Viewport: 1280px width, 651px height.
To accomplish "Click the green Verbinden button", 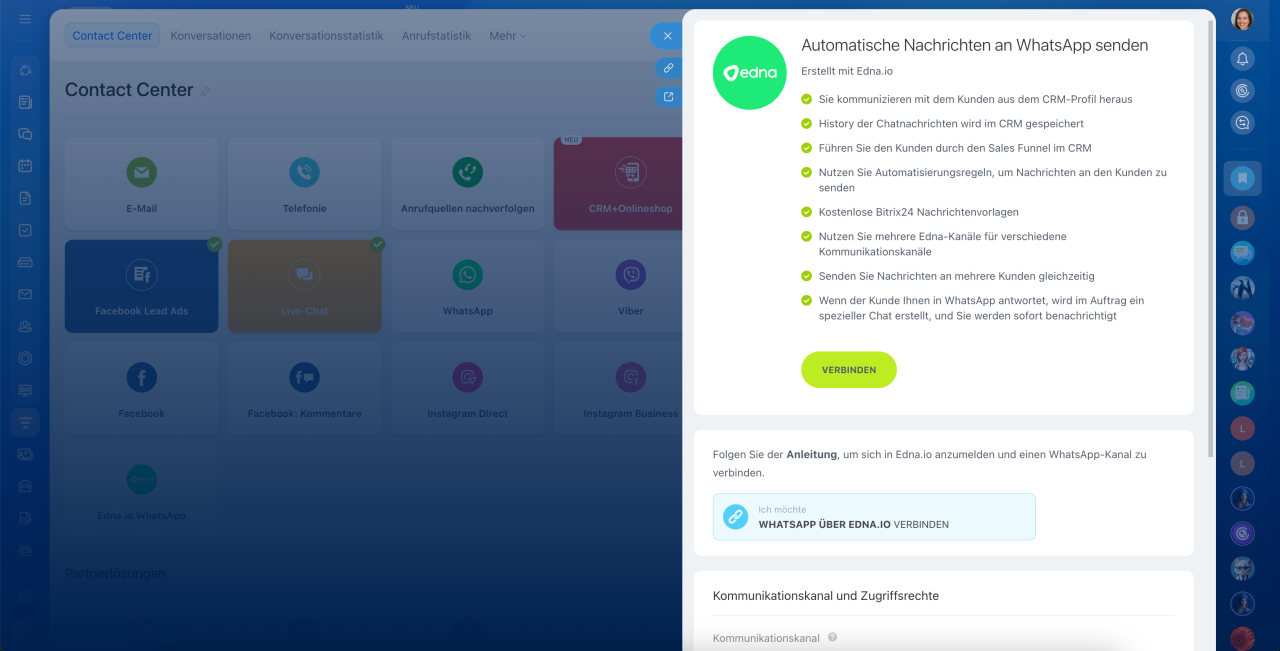I will (848, 370).
